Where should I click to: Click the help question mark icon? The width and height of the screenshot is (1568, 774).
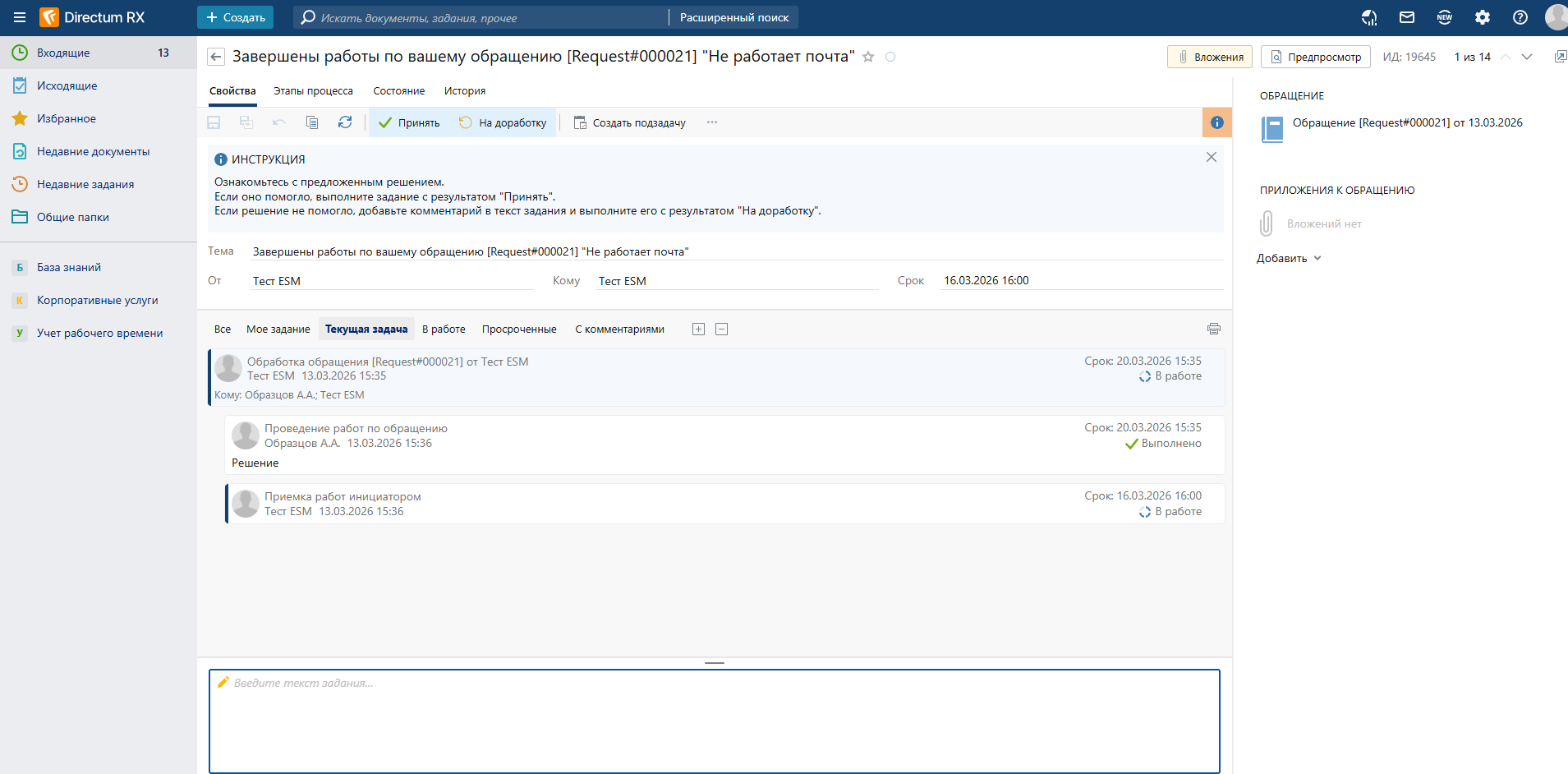coord(1520,17)
